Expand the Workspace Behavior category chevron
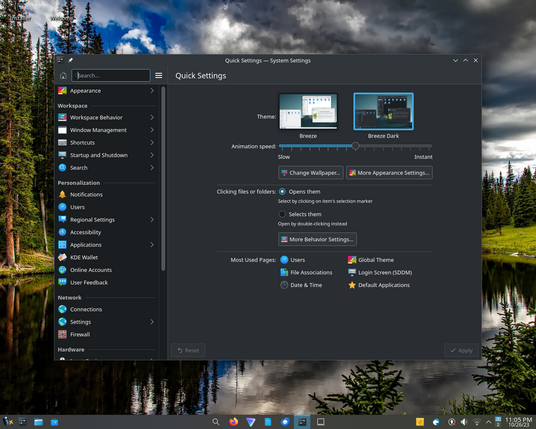The height and width of the screenshot is (429, 536). [x=152, y=117]
